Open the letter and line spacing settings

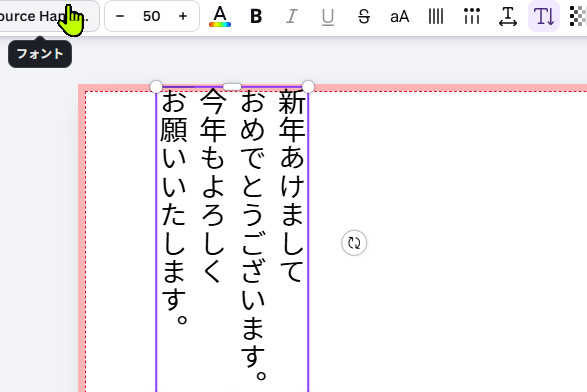(508, 16)
